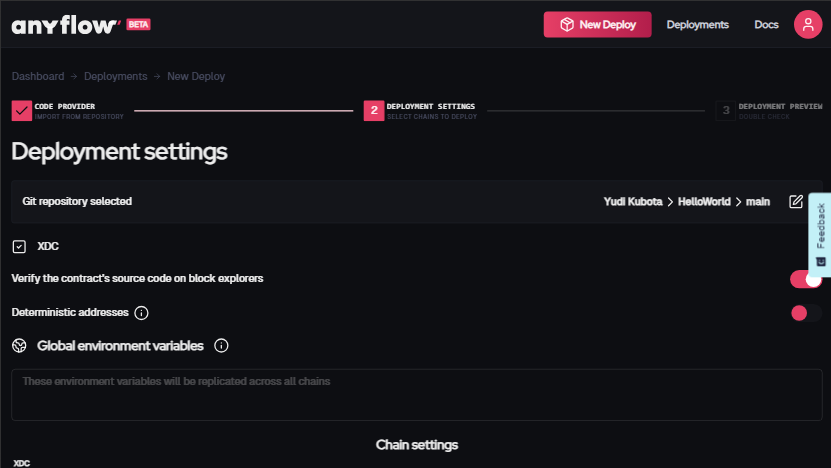This screenshot has width=831, height=468.
Task: Show info about Deterministic addresses
Action: (141, 313)
